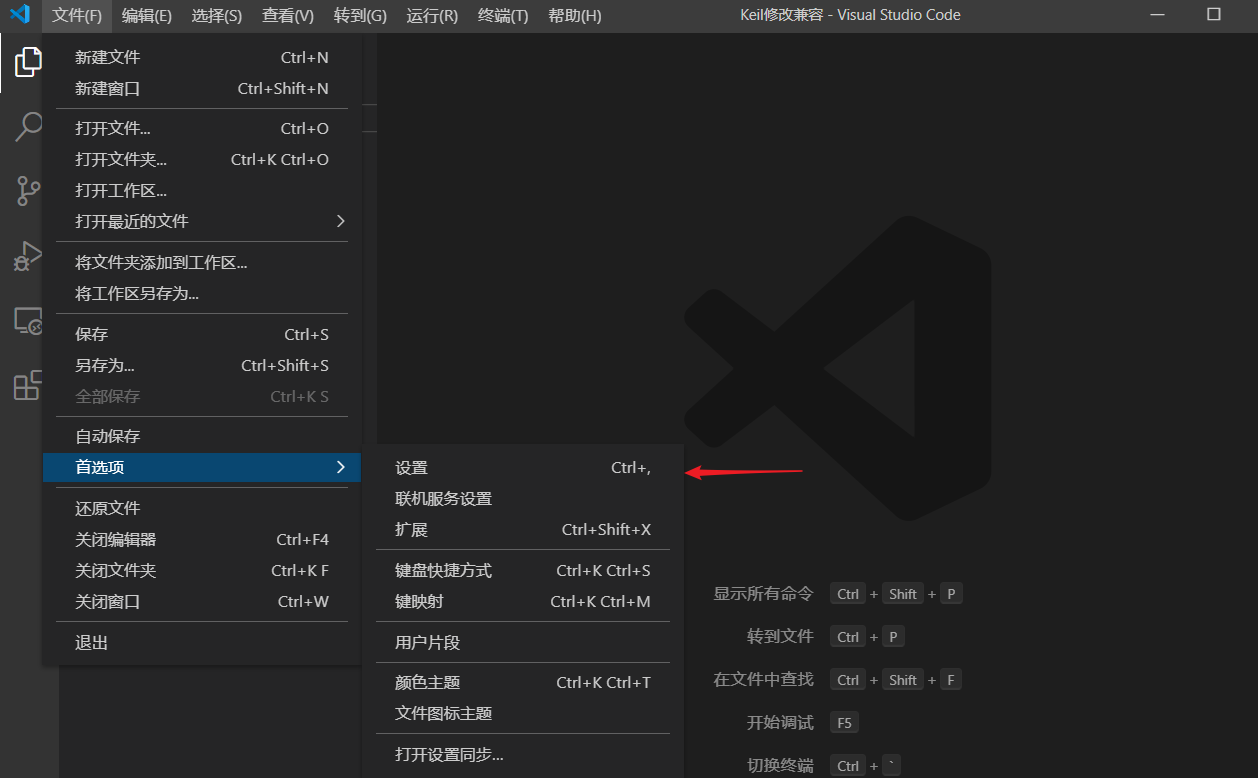The image size is (1258, 778).
Task: Open the 终端(T) menu
Action: click(503, 16)
